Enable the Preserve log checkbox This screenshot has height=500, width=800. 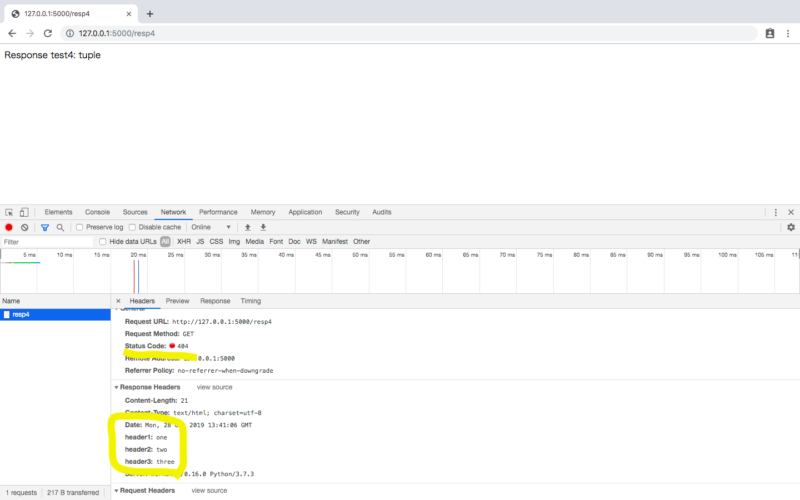80,227
